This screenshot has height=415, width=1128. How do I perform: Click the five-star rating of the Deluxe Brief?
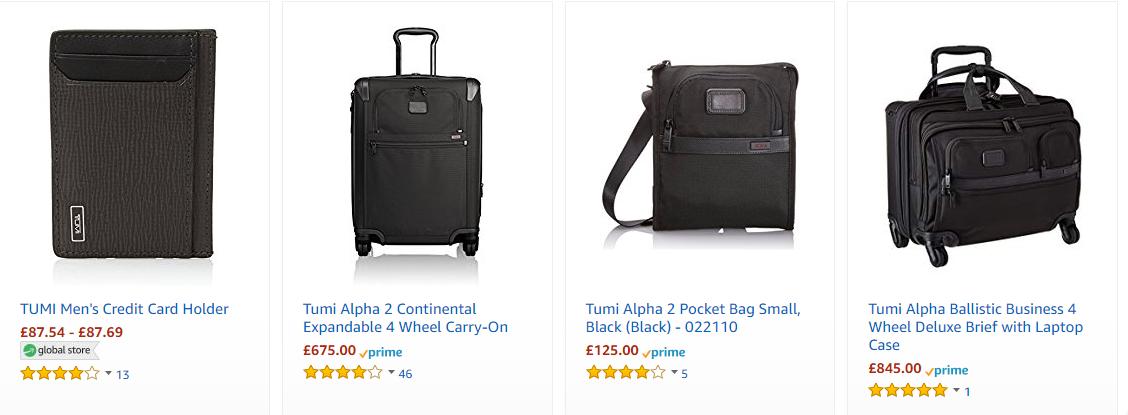[x=908, y=391]
